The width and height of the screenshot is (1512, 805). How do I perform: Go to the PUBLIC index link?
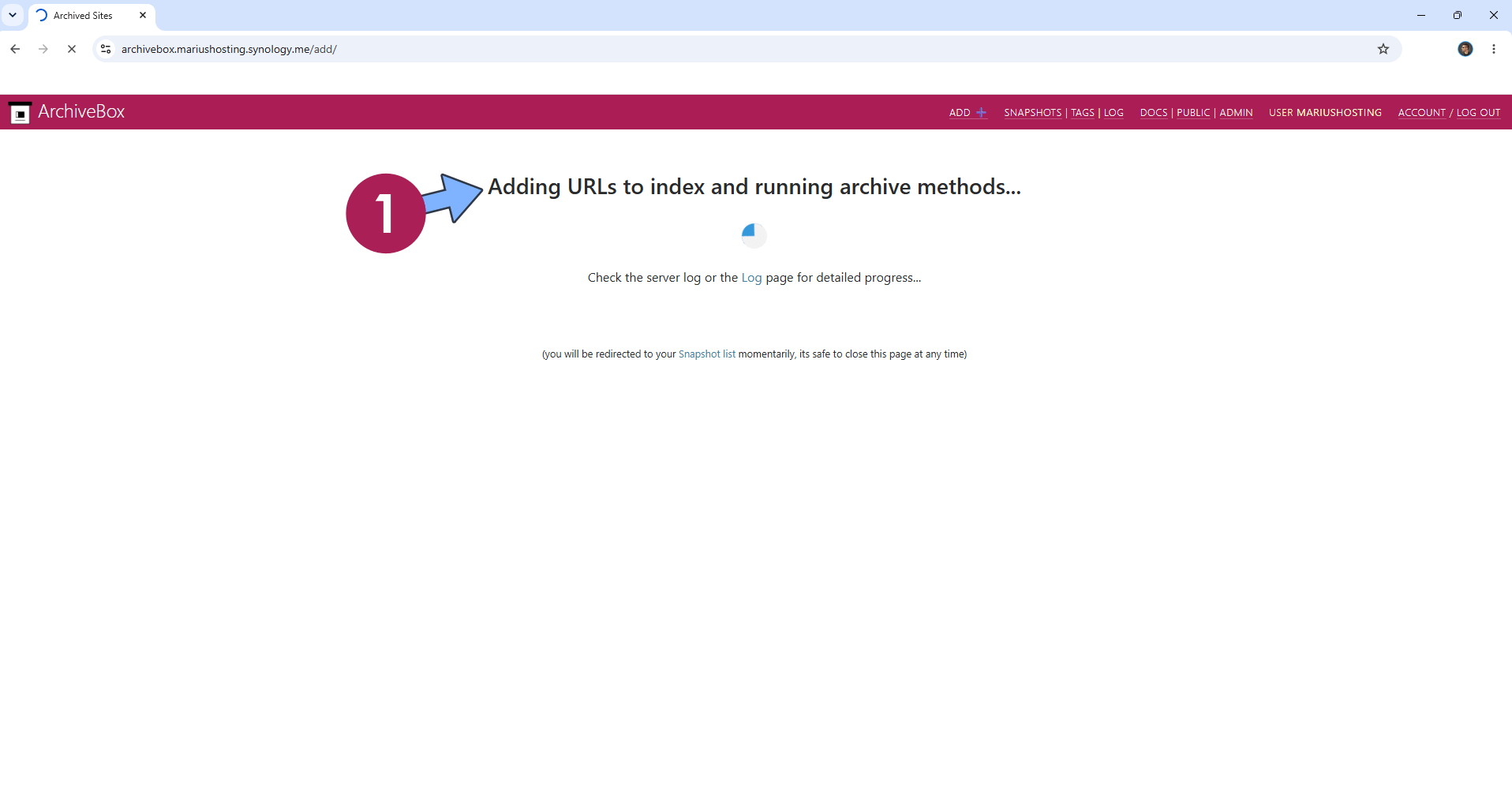1193,113
